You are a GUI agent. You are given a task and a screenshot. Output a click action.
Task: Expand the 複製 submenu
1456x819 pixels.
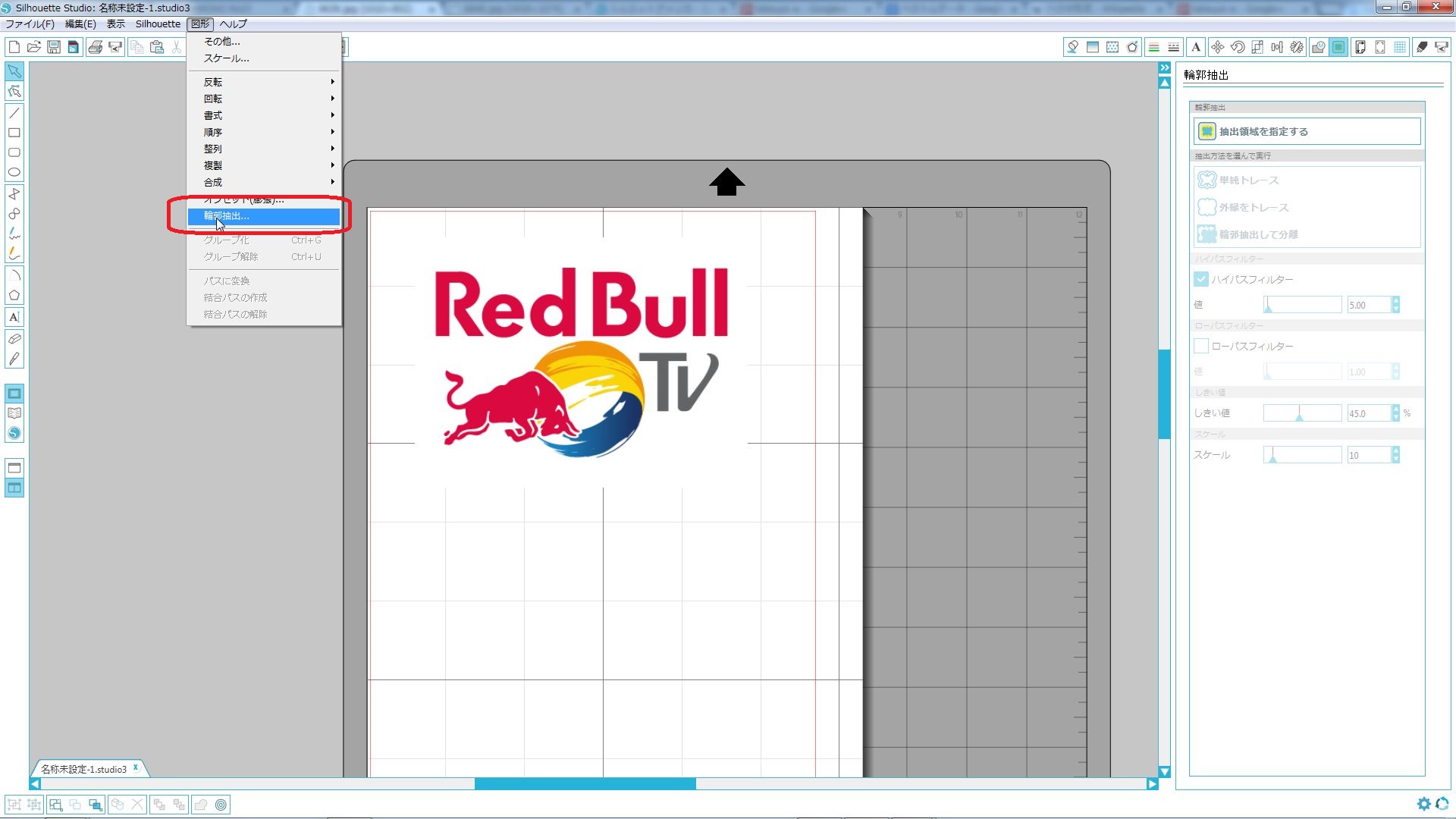[x=263, y=165]
